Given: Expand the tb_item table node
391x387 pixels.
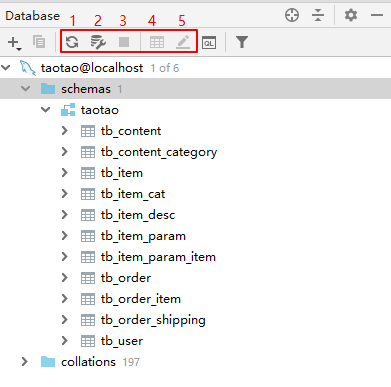Looking at the screenshot, I should click(x=65, y=173).
